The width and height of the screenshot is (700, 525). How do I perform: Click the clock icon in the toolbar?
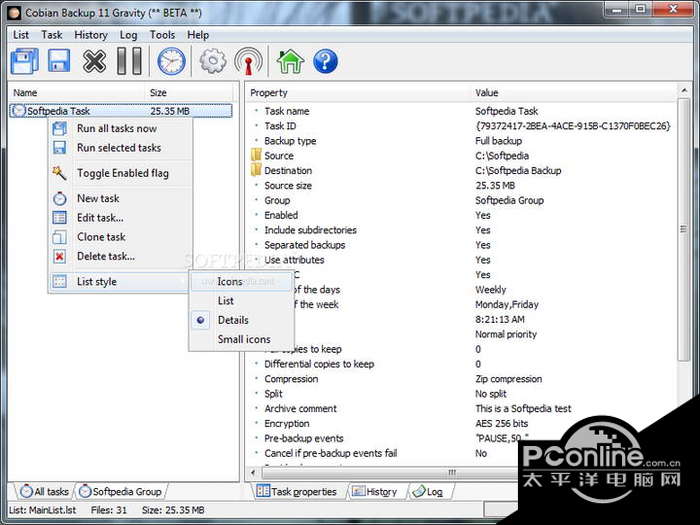pyautogui.click(x=171, y=62)
